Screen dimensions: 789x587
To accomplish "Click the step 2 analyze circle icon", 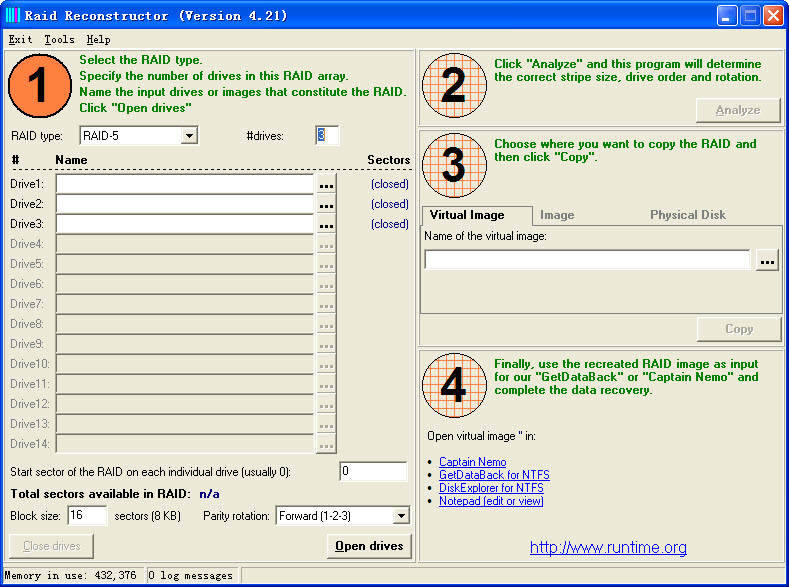I will (454, 87).
